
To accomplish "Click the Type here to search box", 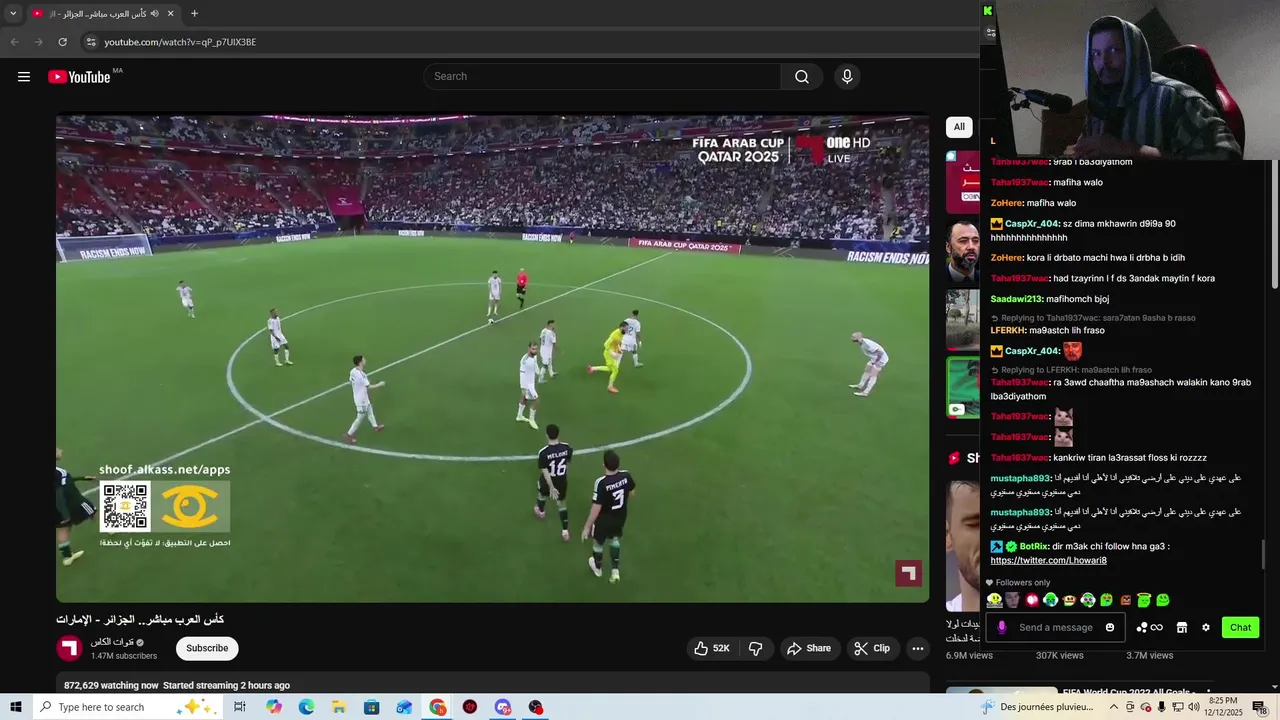I will click(x=128, y=707).
